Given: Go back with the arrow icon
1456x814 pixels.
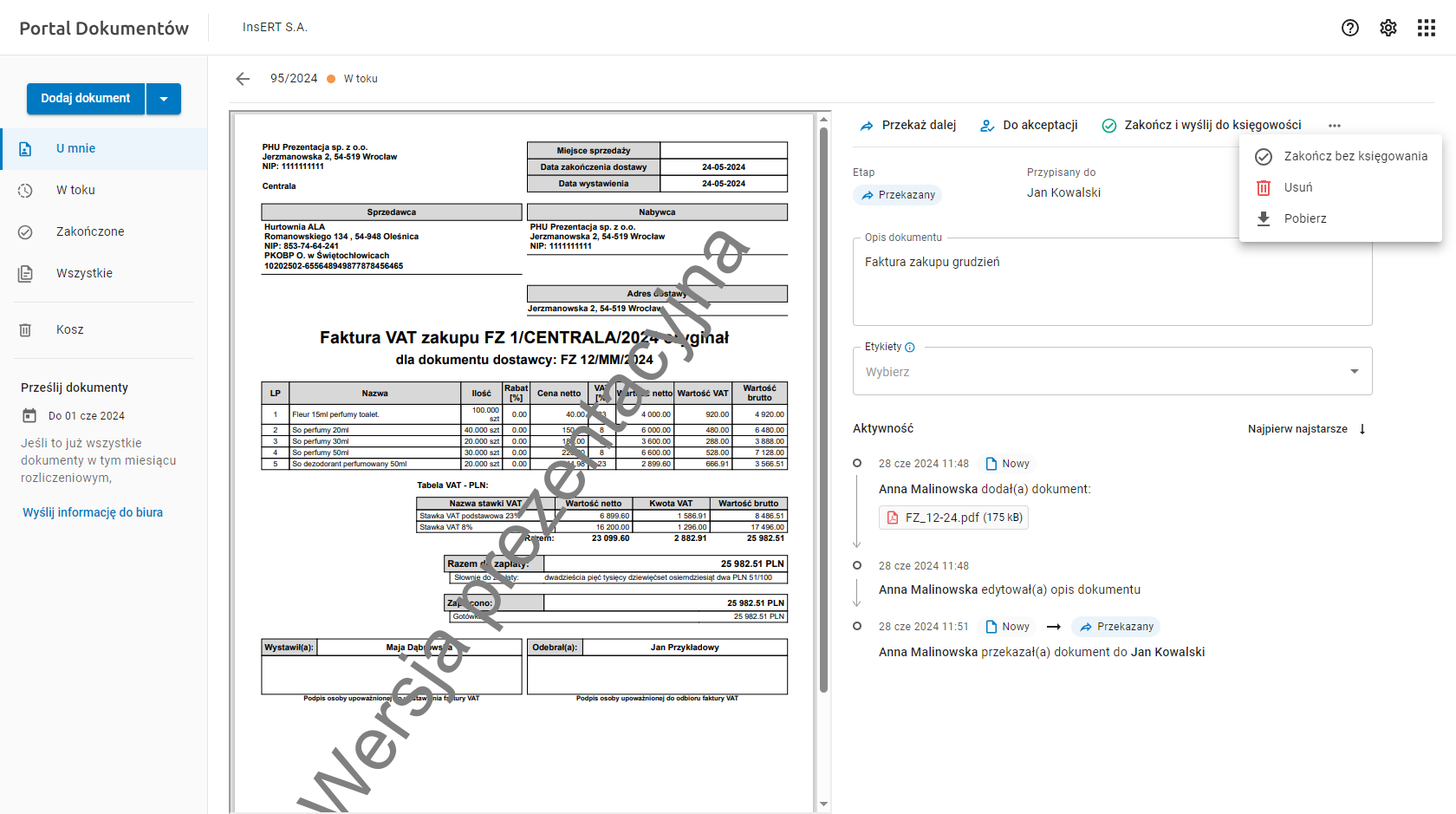Looking at the screenshot, I should pos(243,79).
